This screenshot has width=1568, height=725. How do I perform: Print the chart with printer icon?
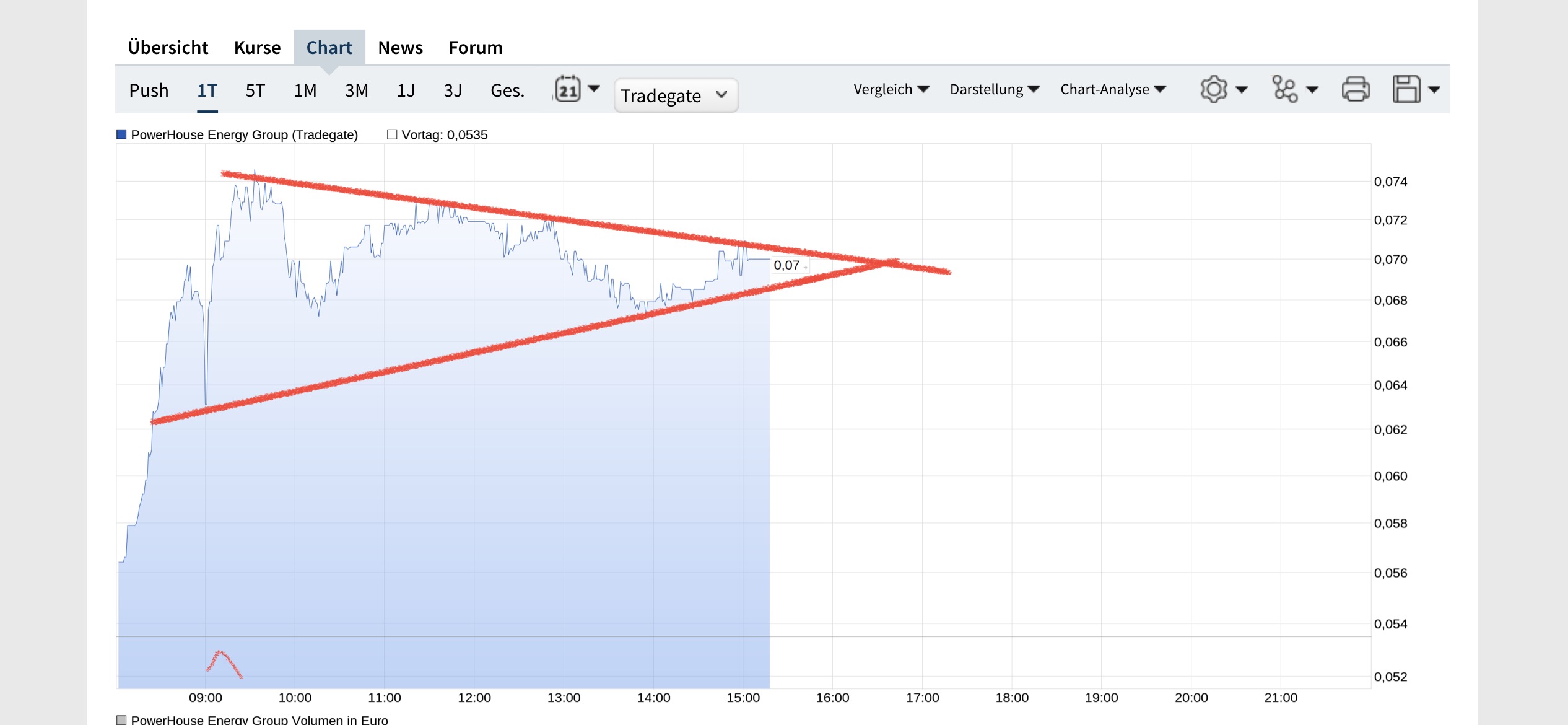(1355, 90)
